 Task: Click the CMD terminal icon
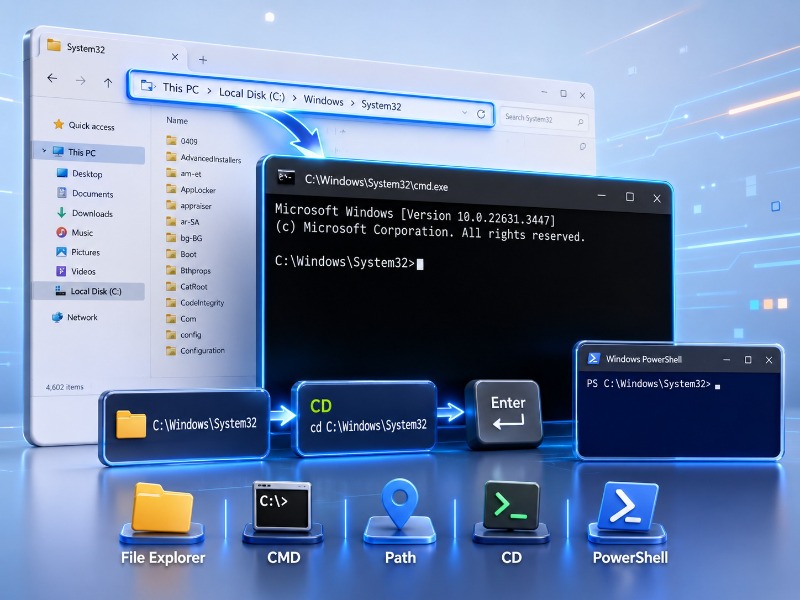[282, 506]
